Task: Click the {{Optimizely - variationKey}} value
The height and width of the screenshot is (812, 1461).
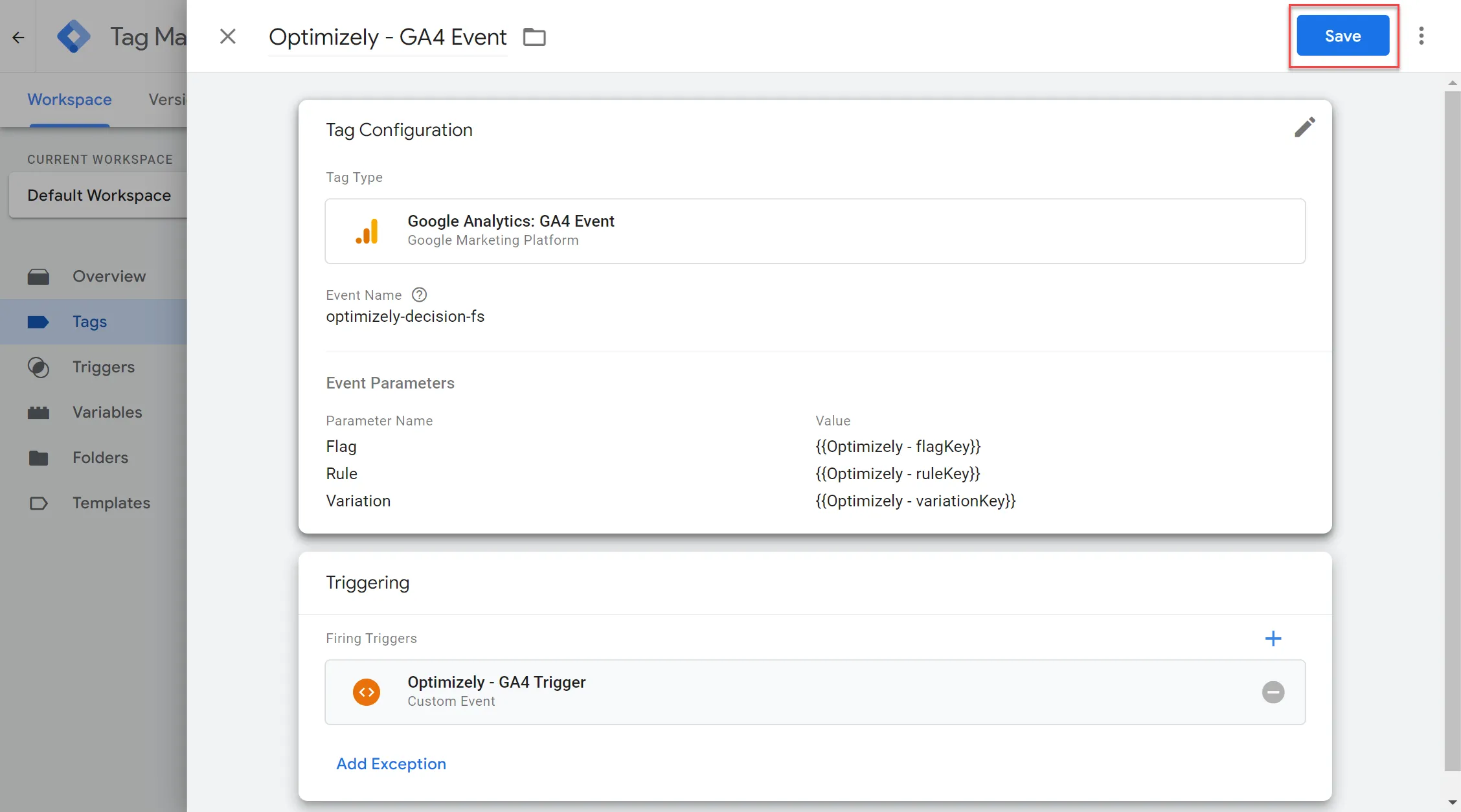Action: [916, 501]
